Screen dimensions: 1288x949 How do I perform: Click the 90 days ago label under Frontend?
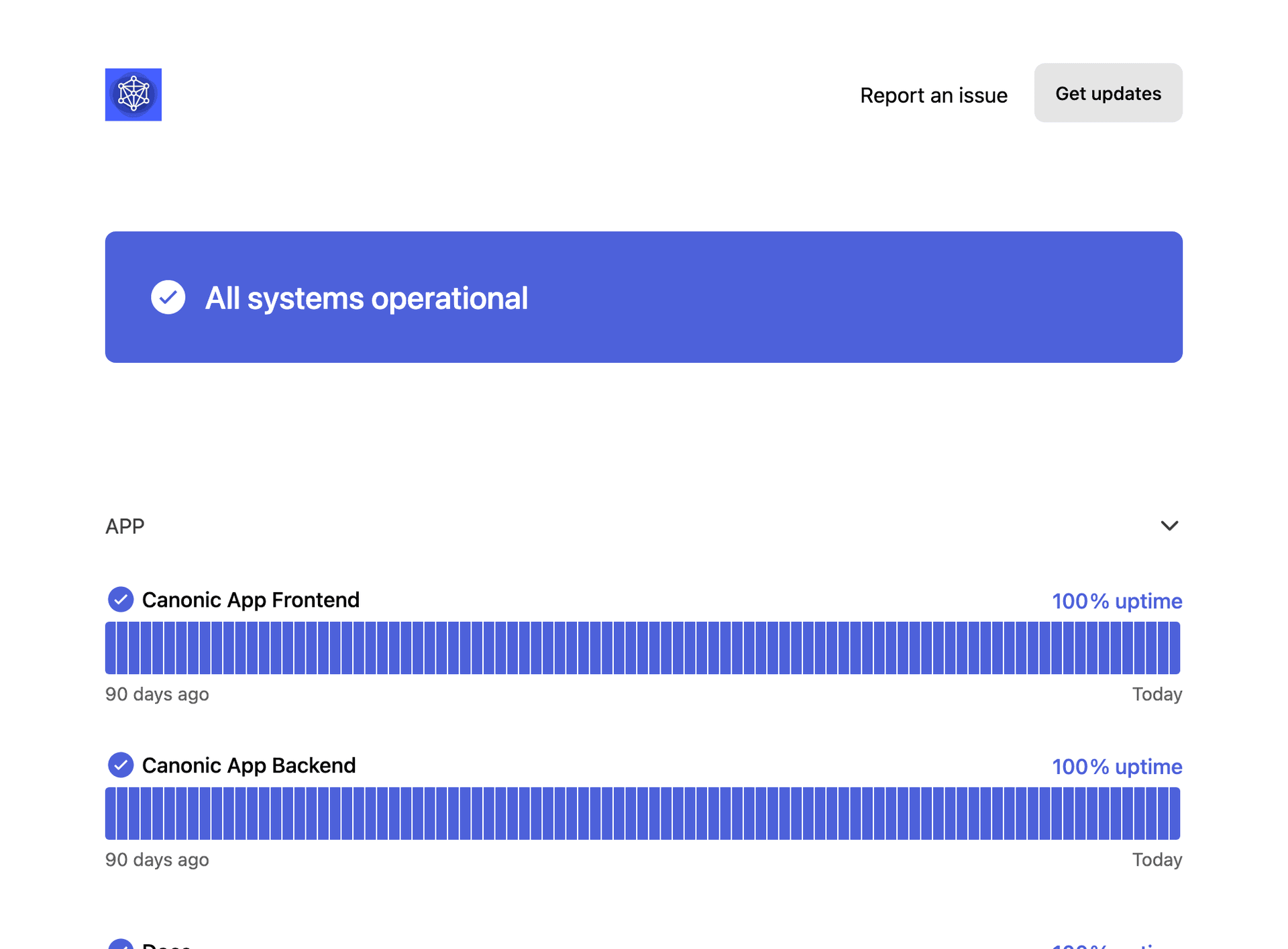157,694
